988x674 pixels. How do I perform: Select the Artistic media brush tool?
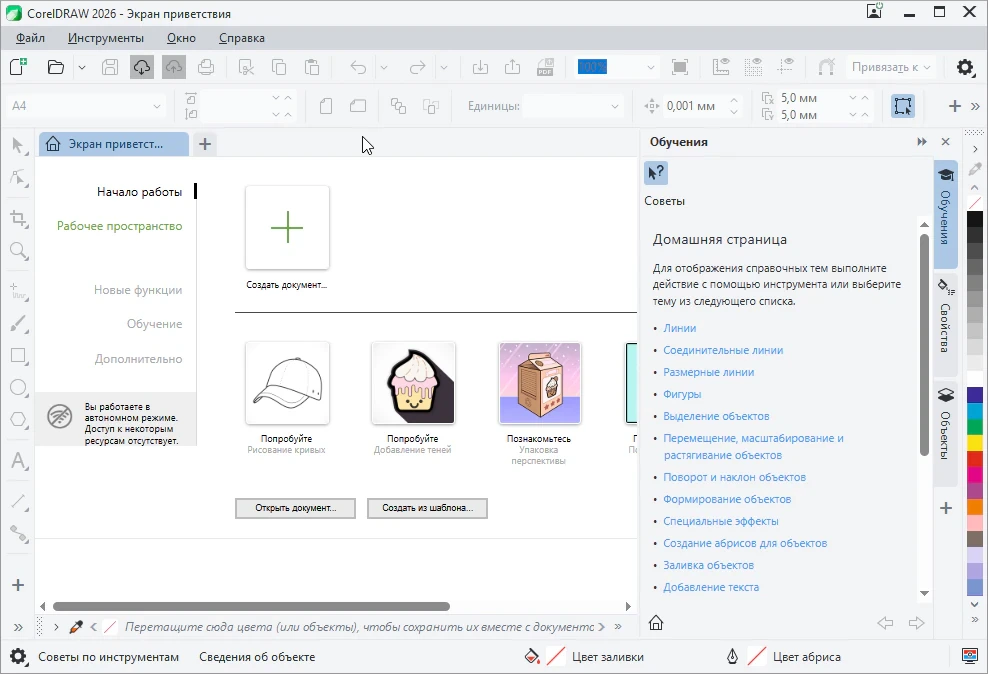point(18,324)
